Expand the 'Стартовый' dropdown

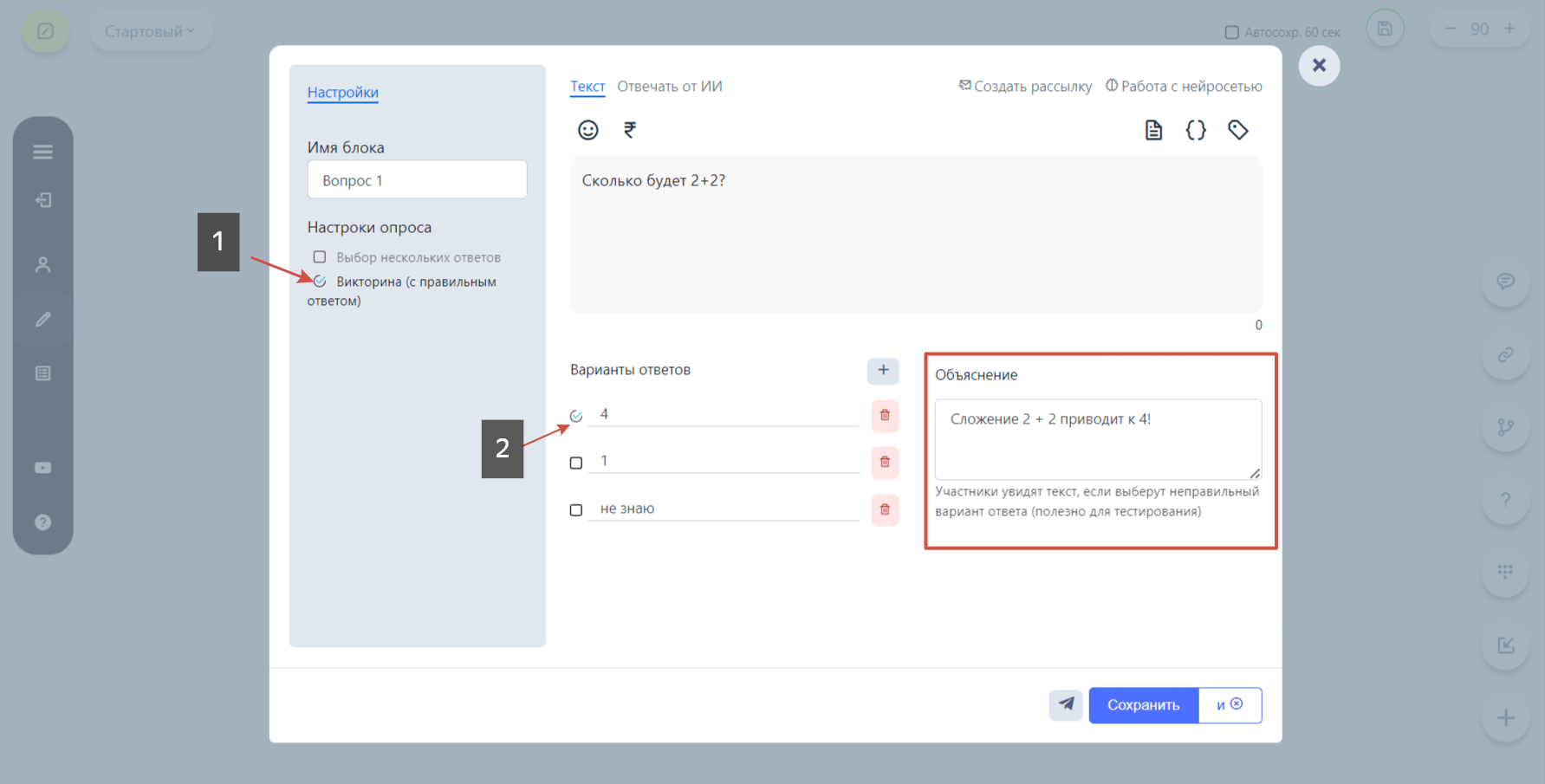pyautogui.click(x=151, y=31)
